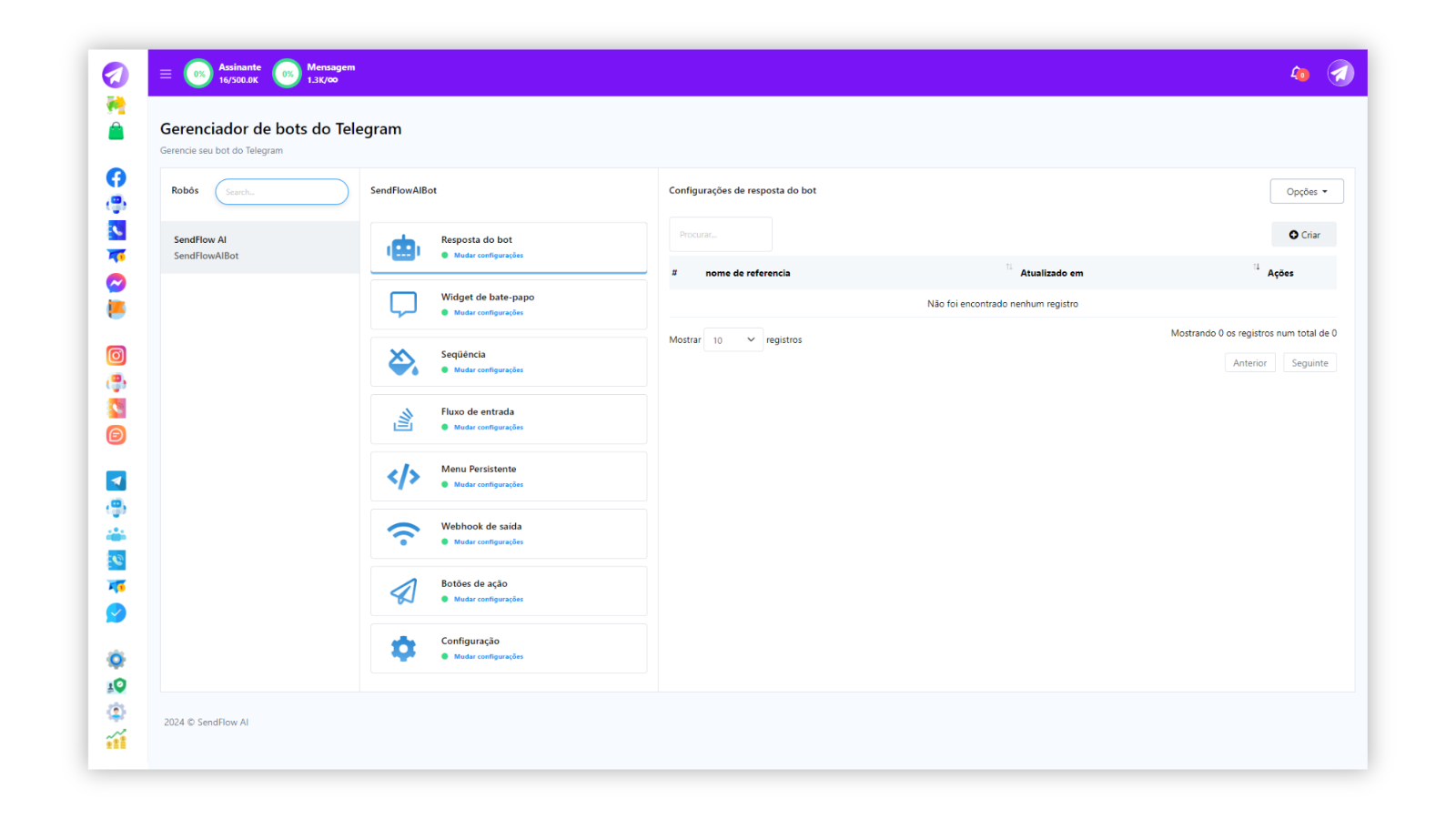Viewport: 1456px width, 819px height.
Task: Select the Configuração option
Action: 509,648
